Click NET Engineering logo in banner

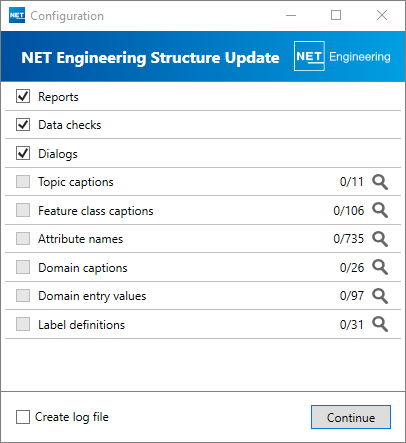click(x=342, y=56)
